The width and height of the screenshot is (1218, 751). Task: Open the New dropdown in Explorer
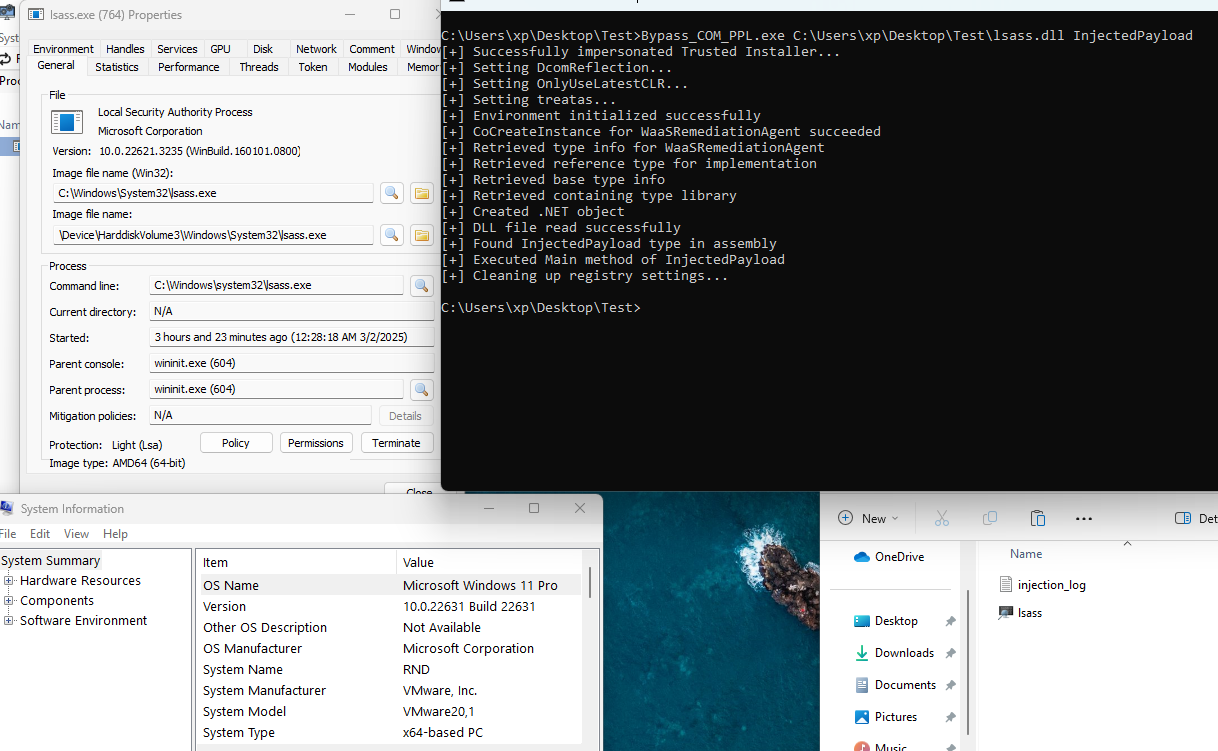click(868, 518)
